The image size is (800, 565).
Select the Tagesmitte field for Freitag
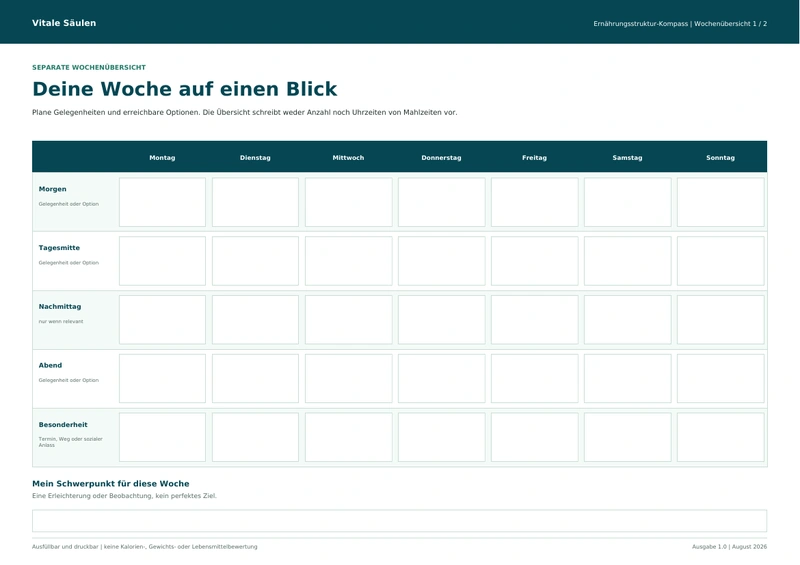click(x=535, y=261)
